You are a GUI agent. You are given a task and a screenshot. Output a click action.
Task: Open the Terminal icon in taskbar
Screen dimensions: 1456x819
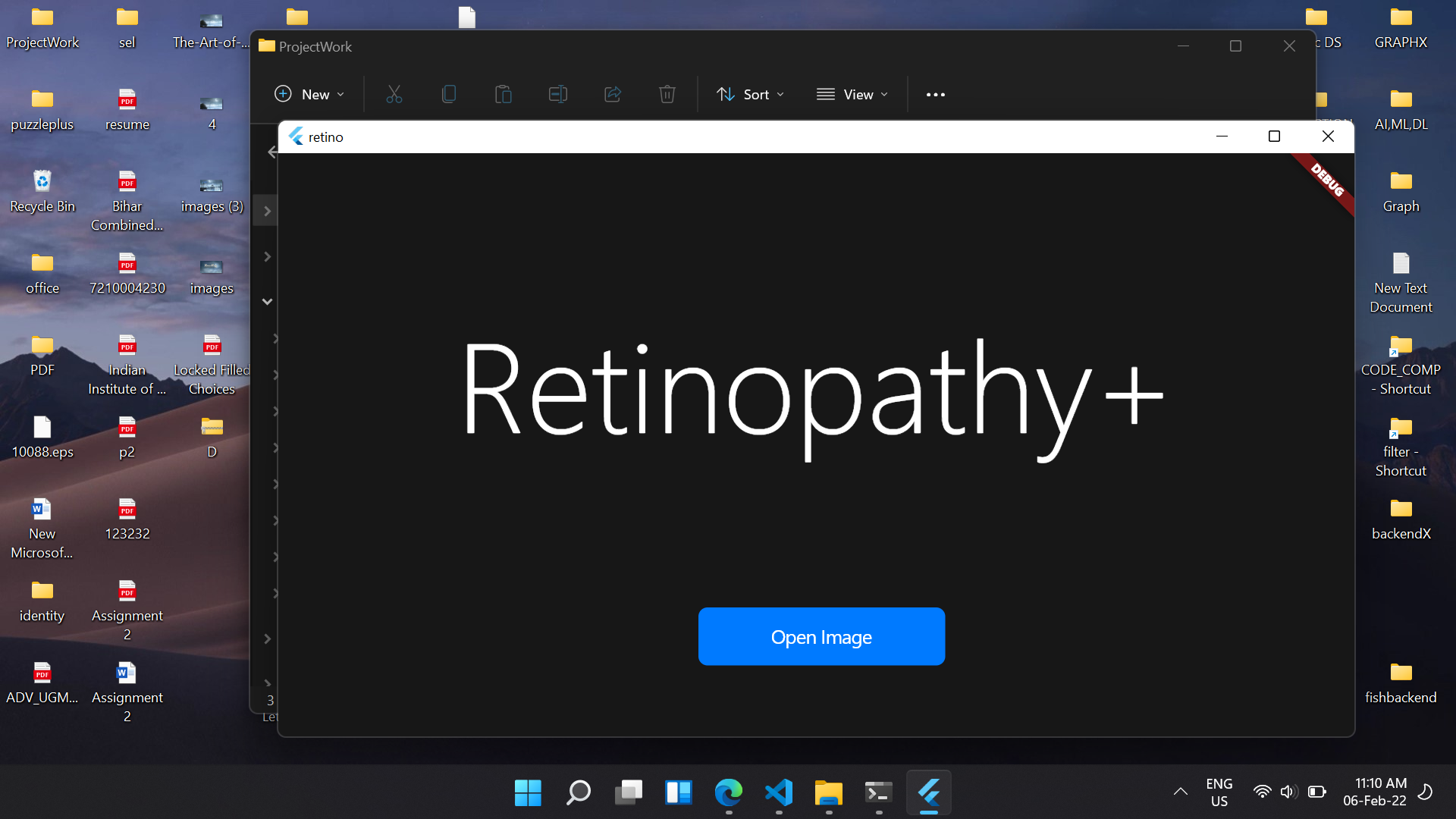coord(879,793)
